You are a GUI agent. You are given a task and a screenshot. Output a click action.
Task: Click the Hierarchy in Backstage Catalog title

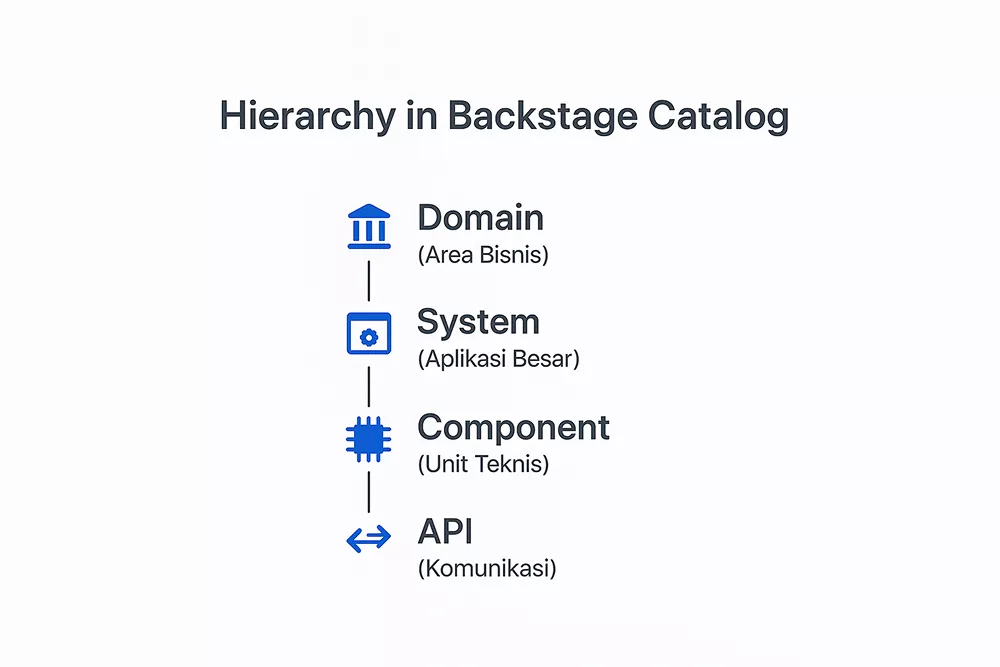(504, 117)
